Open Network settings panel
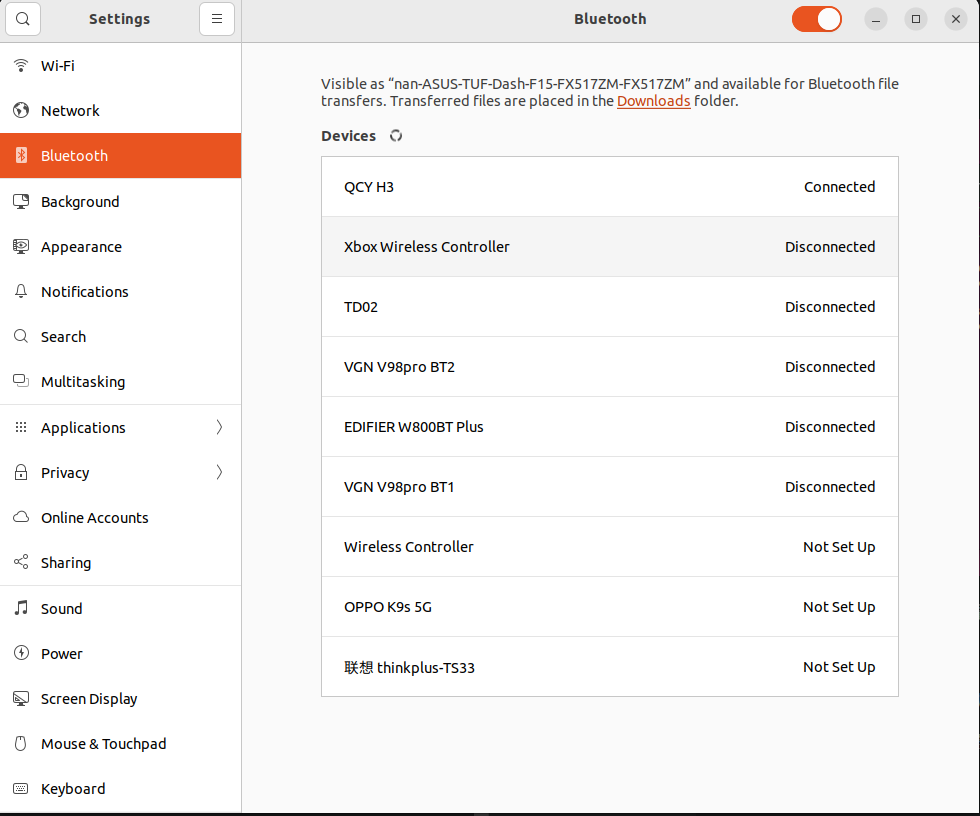 [x=121, y=111]
